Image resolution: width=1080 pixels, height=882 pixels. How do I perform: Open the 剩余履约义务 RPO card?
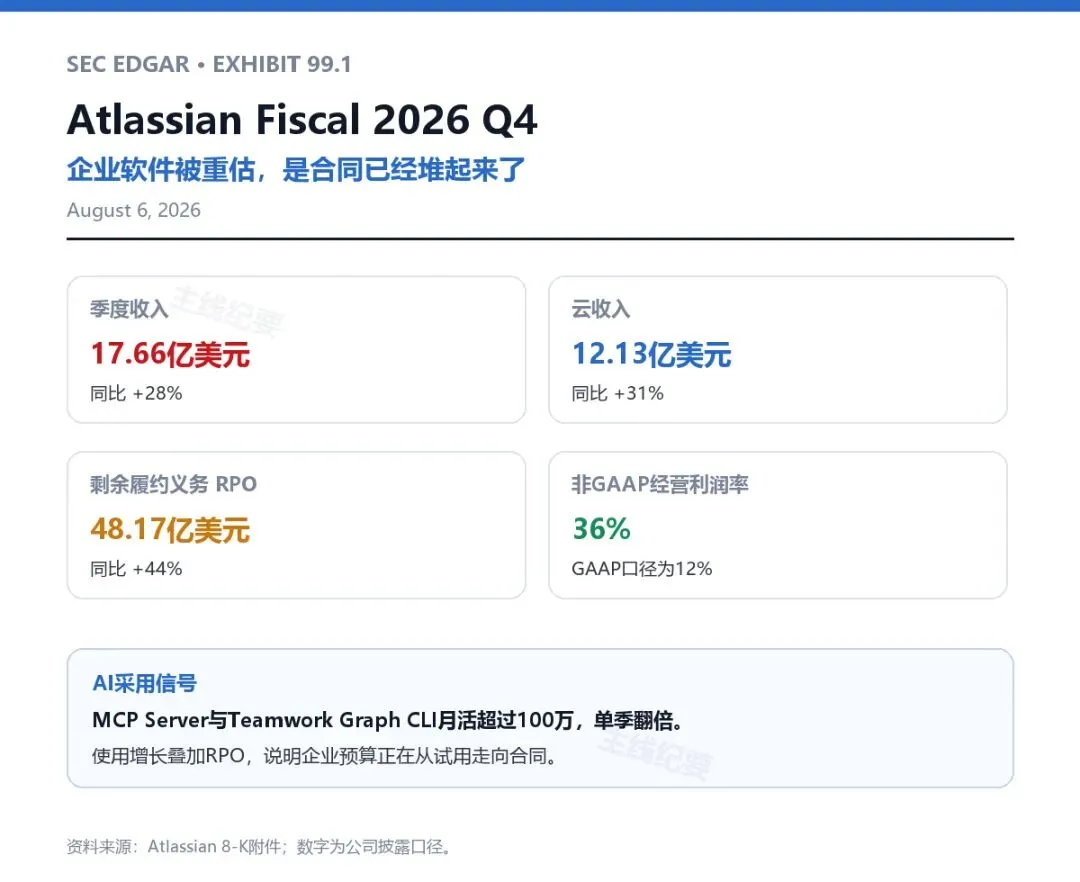pos(296,525)
